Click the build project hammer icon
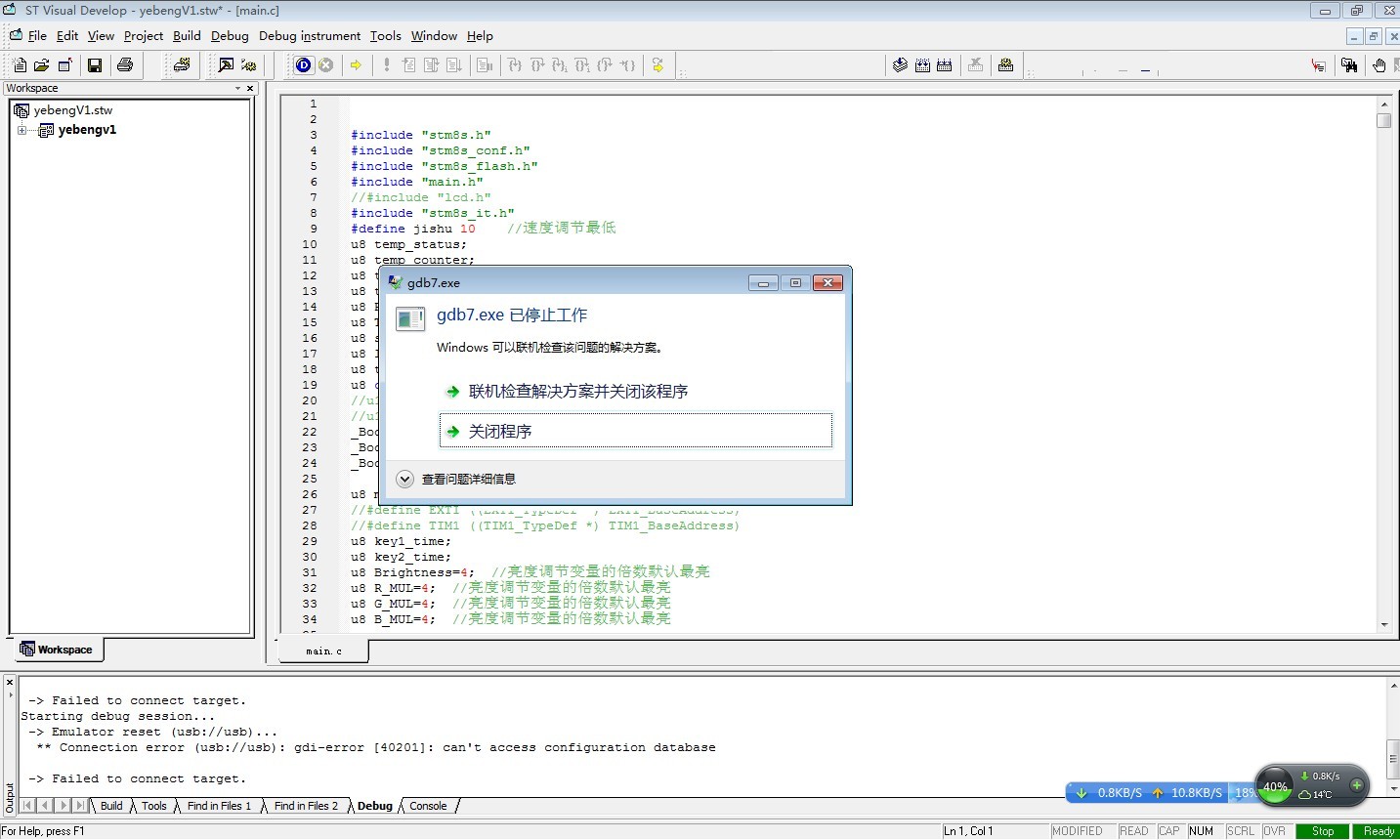This screenshot has height=840, width=1400. 226,65
